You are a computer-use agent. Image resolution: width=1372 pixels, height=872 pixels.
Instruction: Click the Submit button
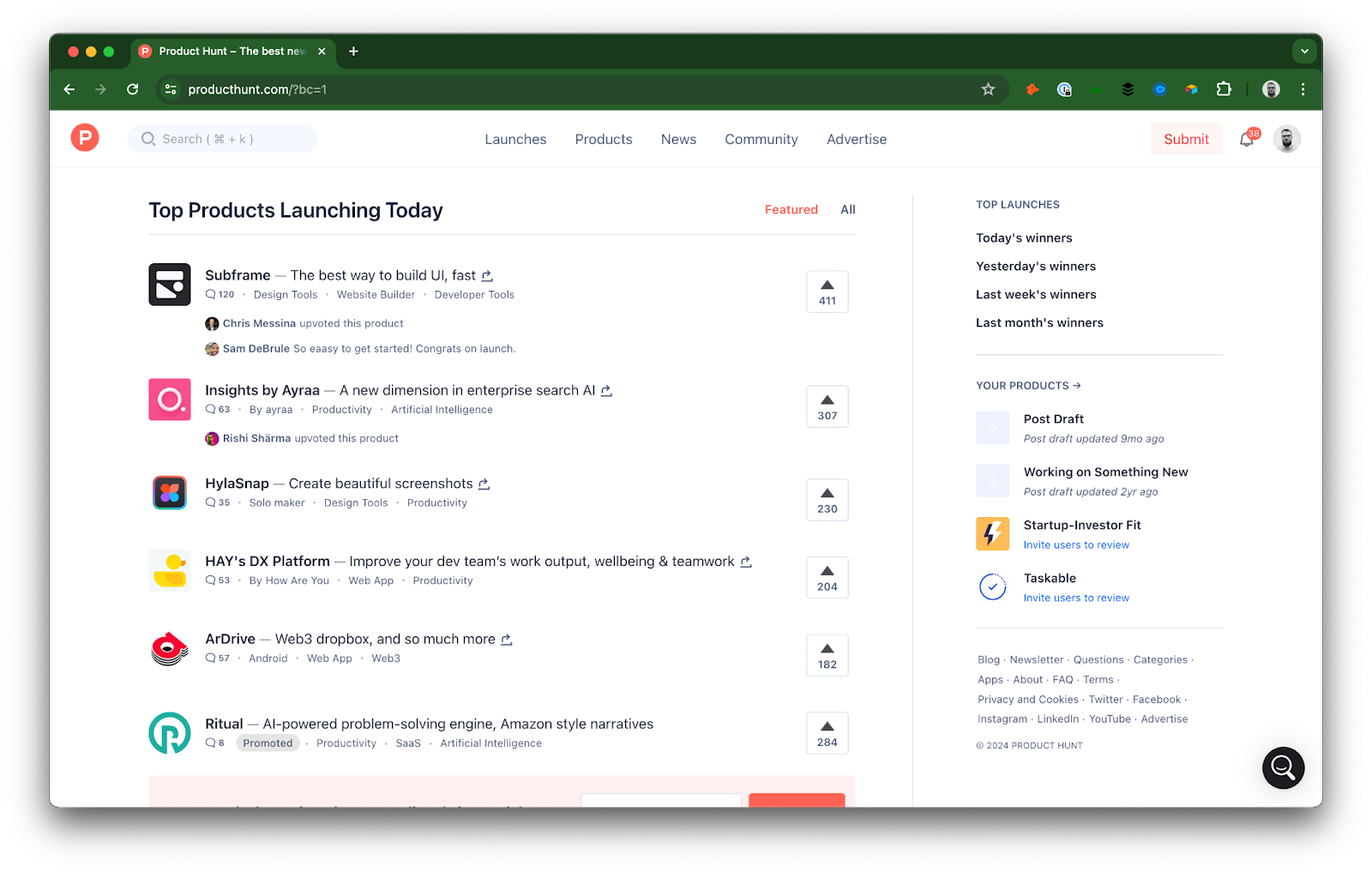(1186, 139)
